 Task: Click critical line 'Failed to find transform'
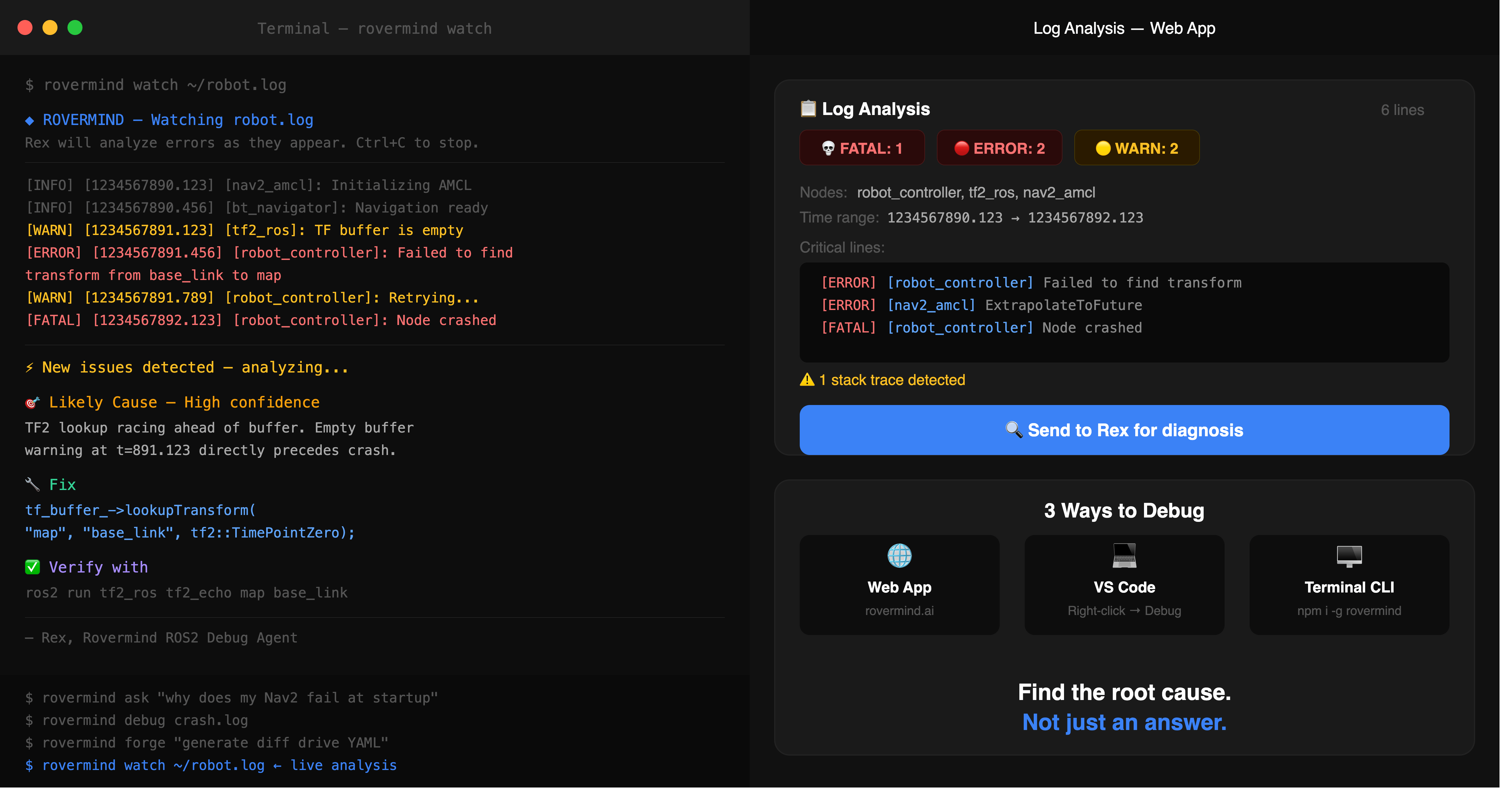1031,283
